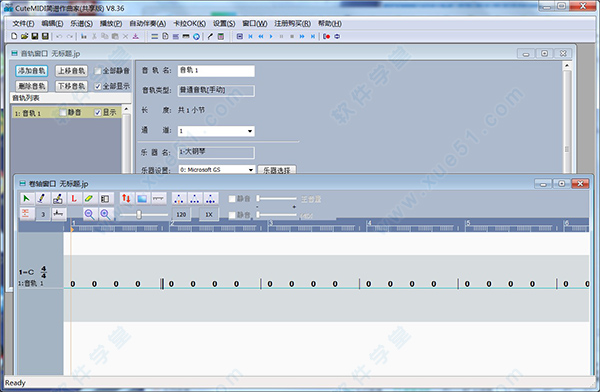
Task: Open the 卡拉OK(K) menu
Action: [189, 24]
